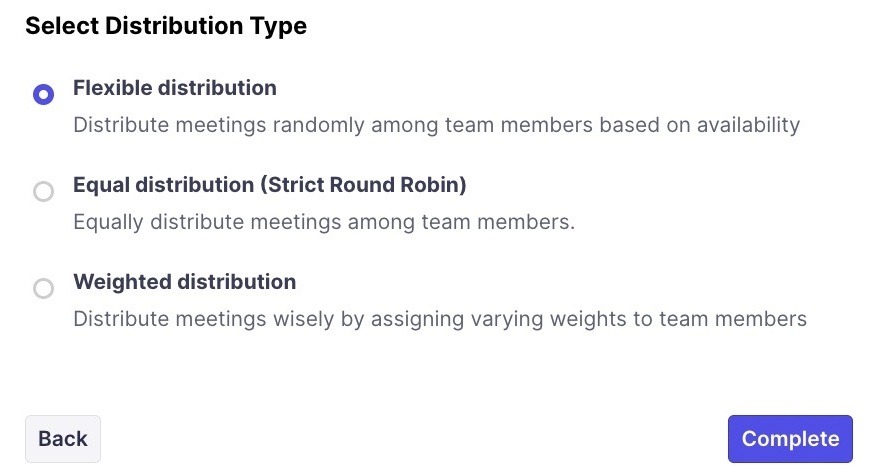876x472 pixels.
Task: Click the "Equal distribution (Strict Round Robin)" label
Action: coord(269,185)
